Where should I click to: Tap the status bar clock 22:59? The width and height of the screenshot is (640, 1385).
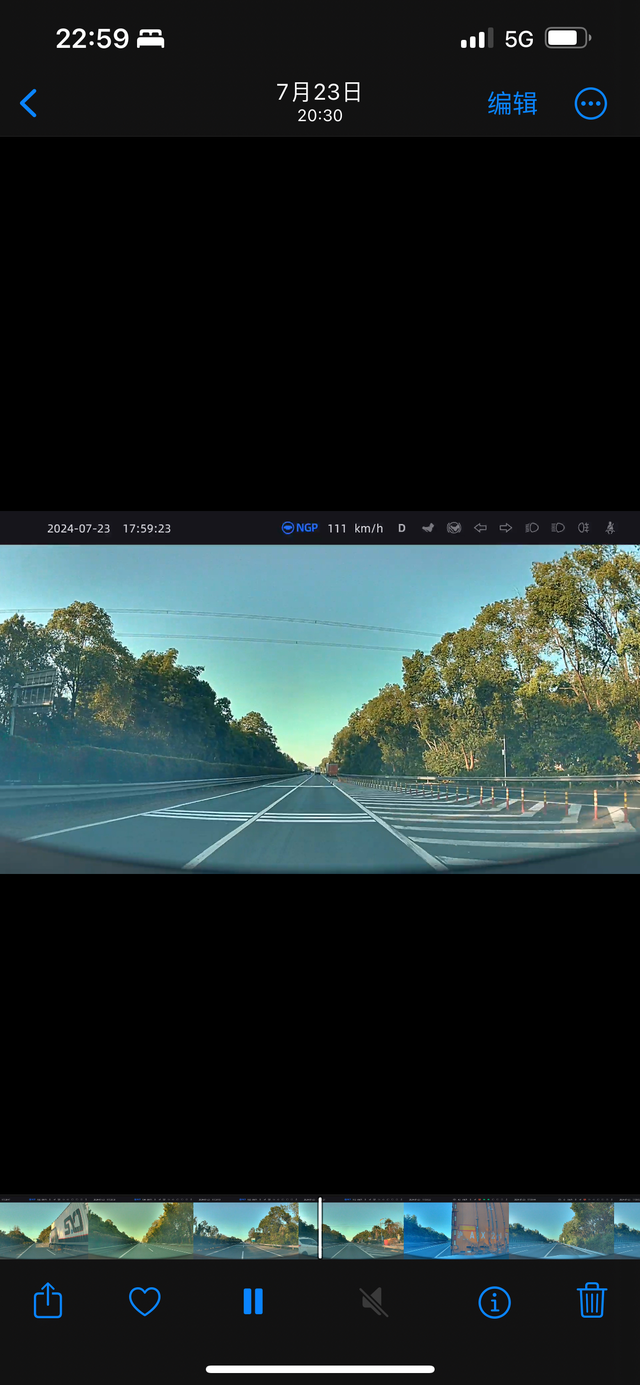click(x=92, y=39)
